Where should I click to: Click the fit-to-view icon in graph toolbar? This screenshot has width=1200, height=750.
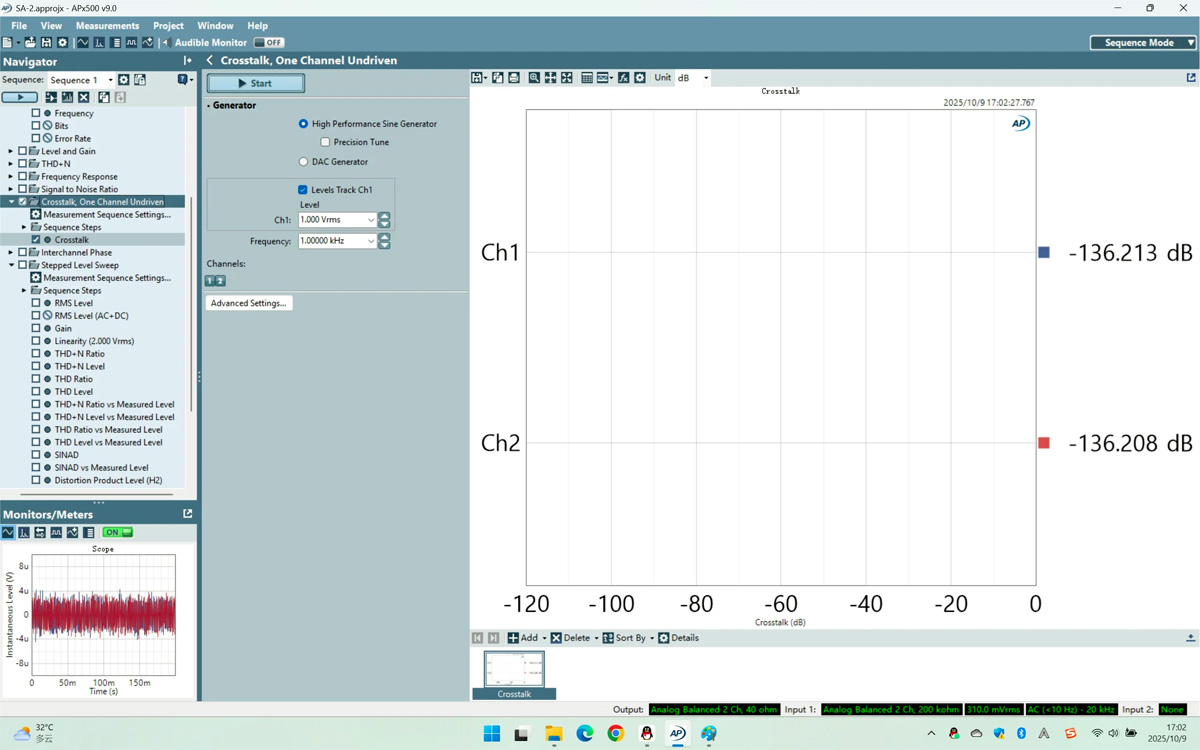(566, 77)
